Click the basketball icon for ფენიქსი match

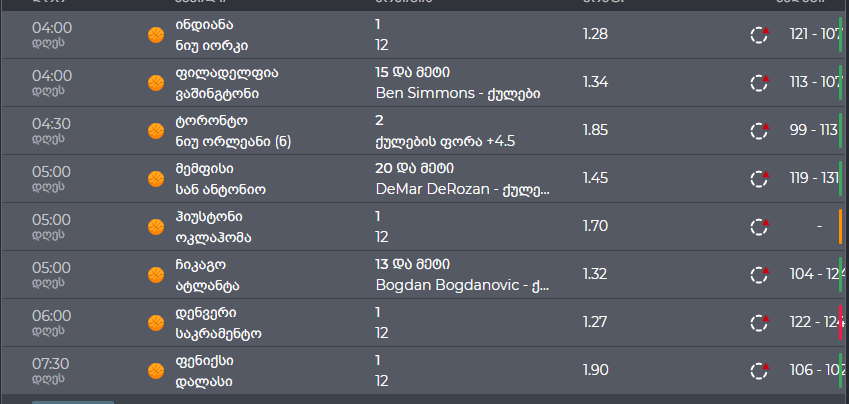click(156, 371)
